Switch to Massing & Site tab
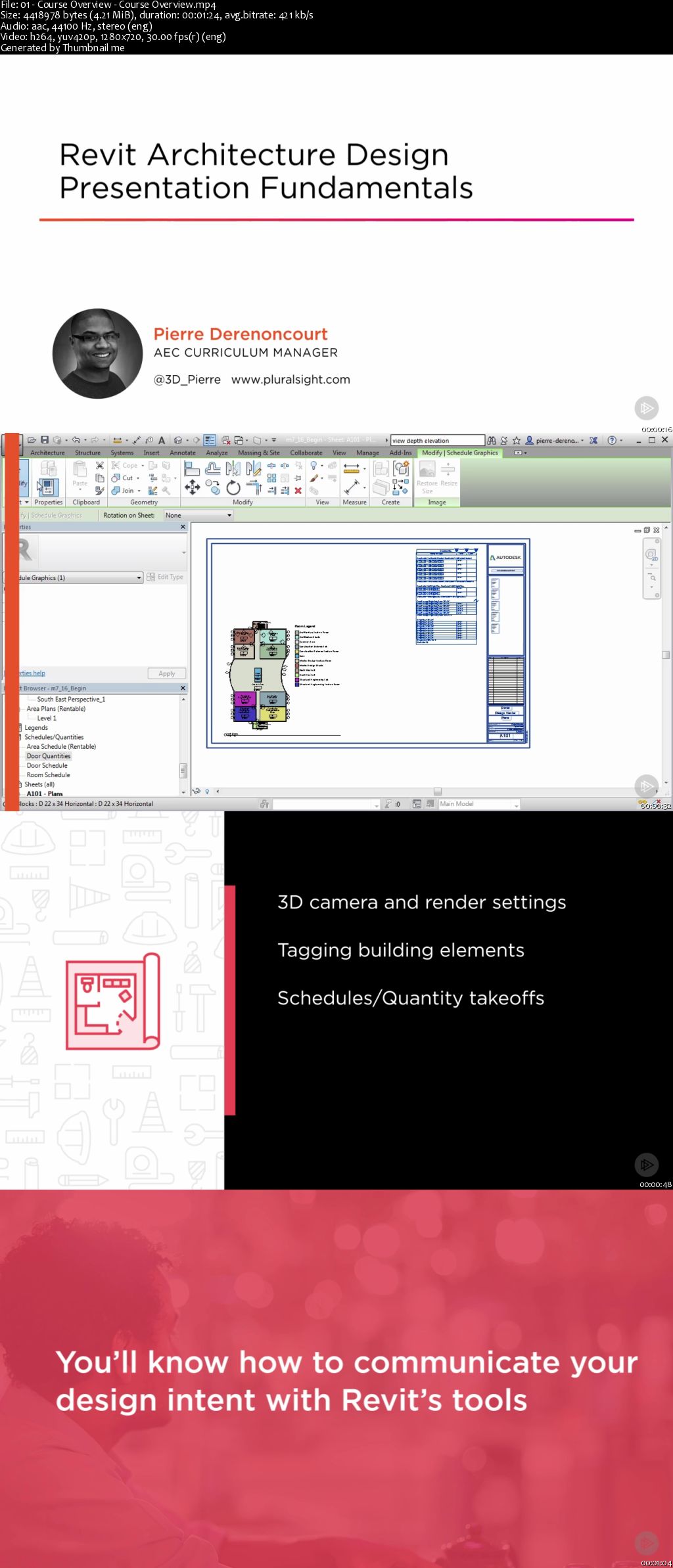The image size is (673, 1568). [x=259, y=453]
